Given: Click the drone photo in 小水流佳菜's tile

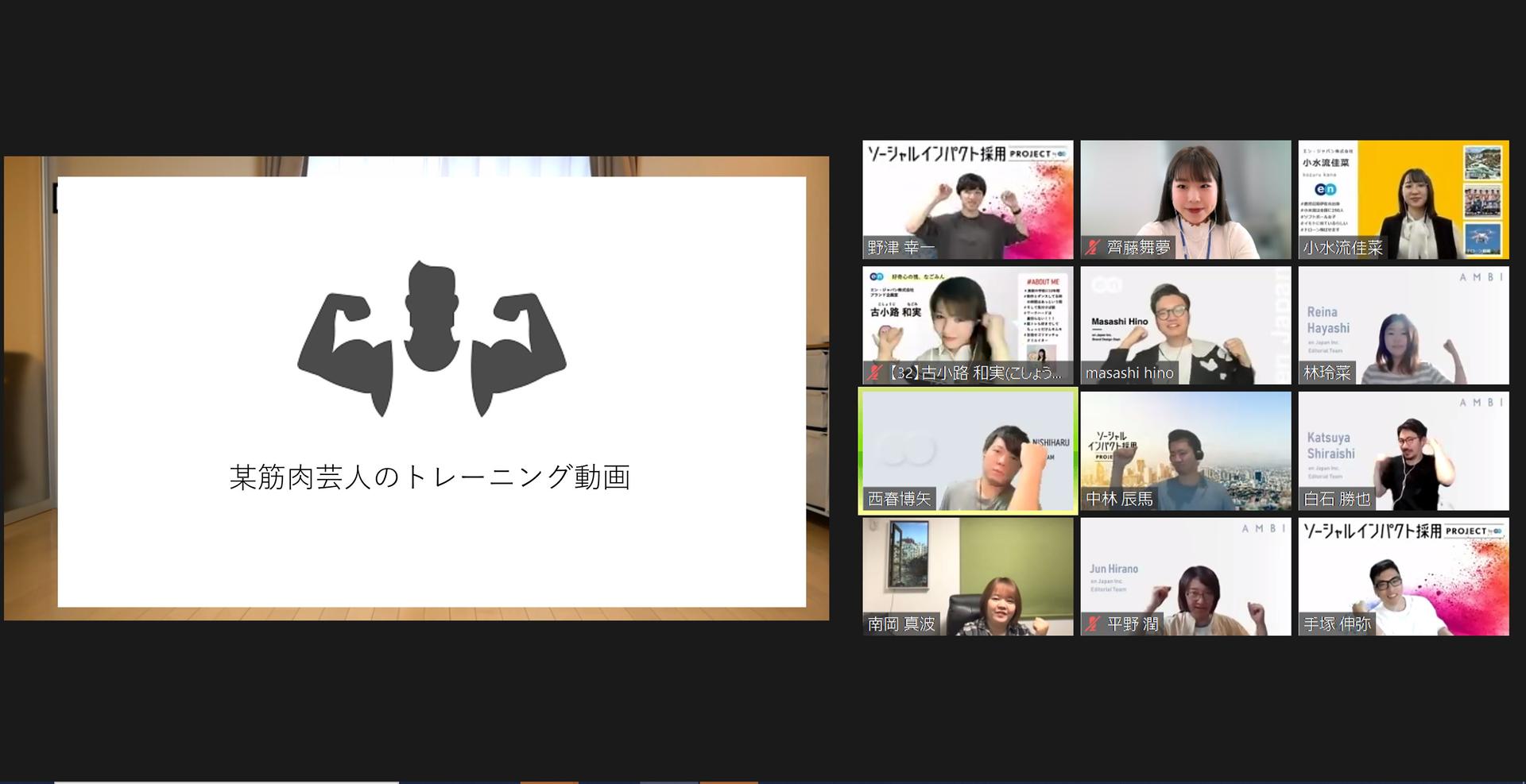Looking at the screenshot, I should click(1481, 238).
